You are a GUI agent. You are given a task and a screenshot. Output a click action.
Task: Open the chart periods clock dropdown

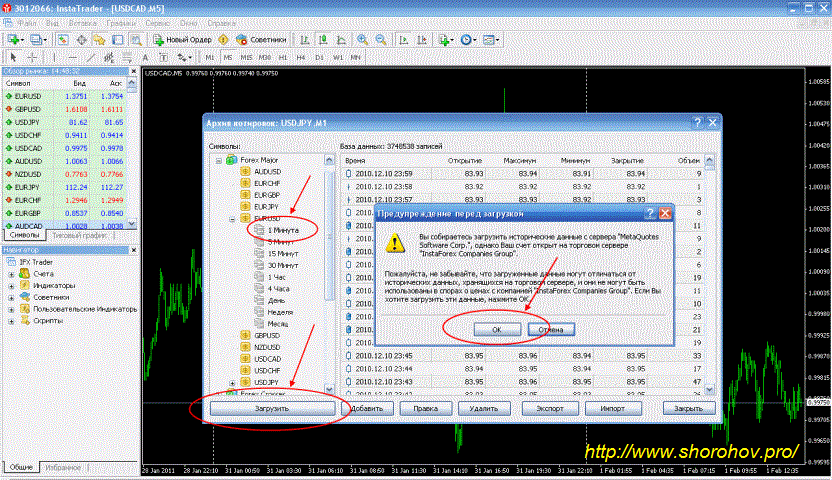pos(467,40)
